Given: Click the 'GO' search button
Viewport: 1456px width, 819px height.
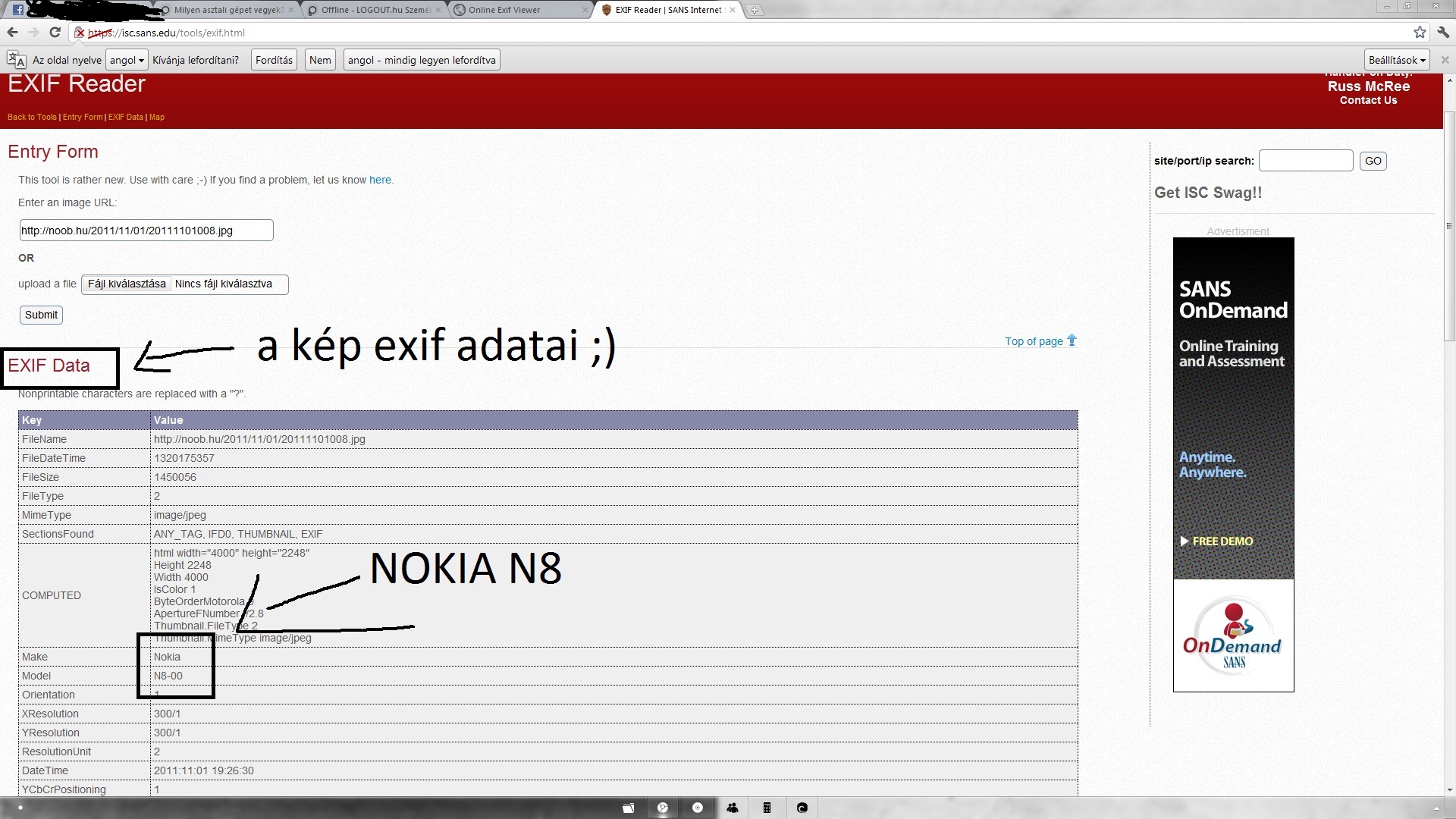Looking at the screenshot, I should (1373, 161).
